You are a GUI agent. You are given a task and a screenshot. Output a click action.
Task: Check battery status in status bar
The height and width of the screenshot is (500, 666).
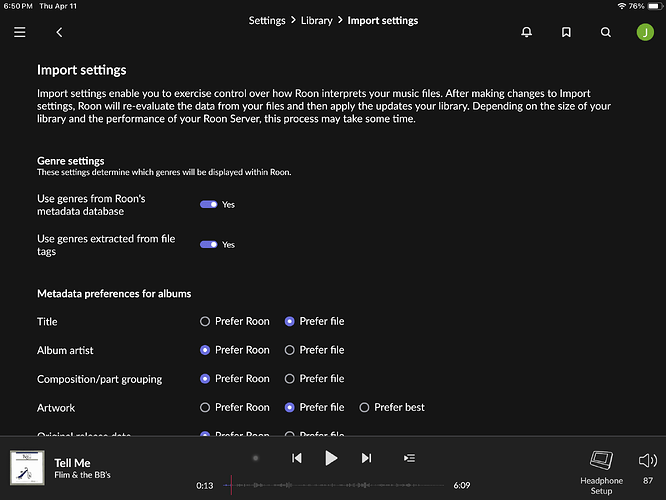(655, 6)
